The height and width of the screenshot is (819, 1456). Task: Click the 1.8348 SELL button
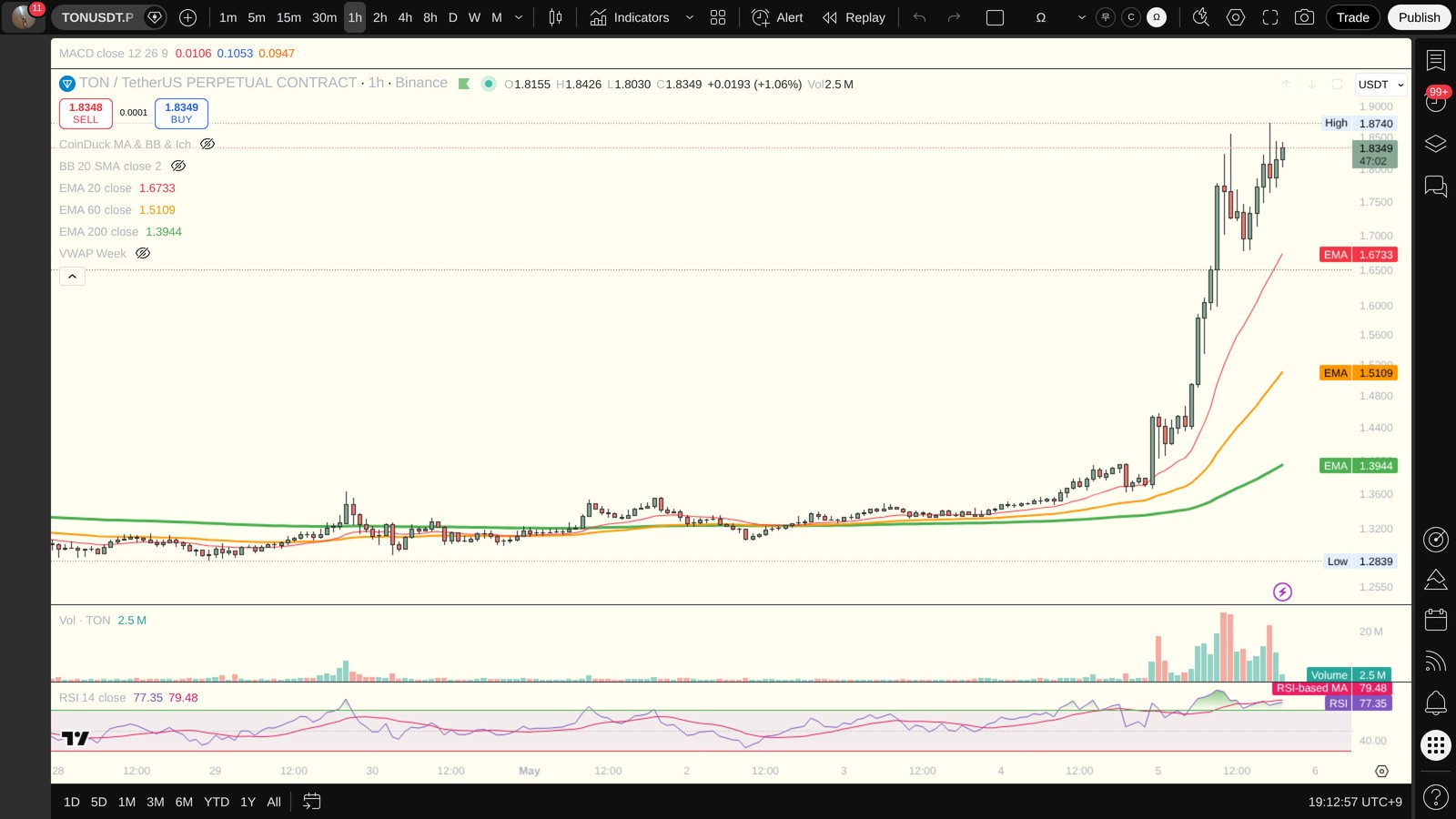tap(86, 113)
